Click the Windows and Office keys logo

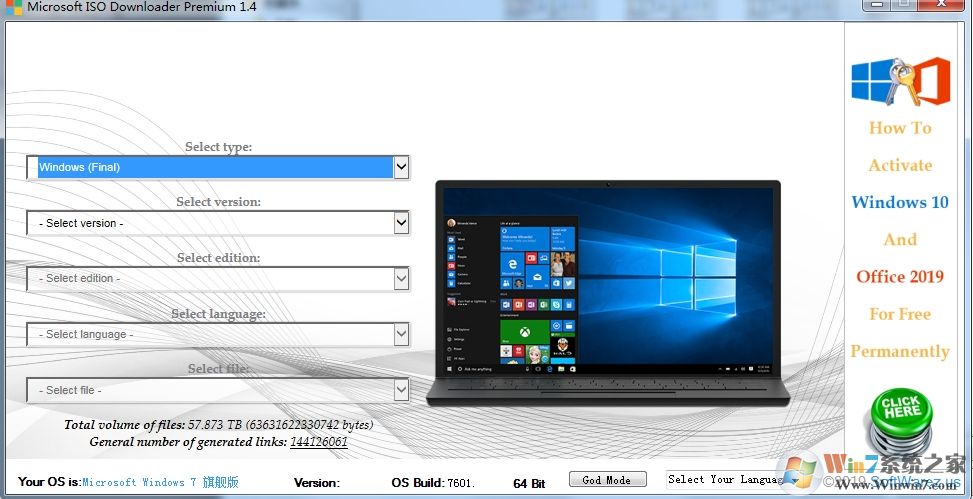pyautogui.click(x=900, y=81)
